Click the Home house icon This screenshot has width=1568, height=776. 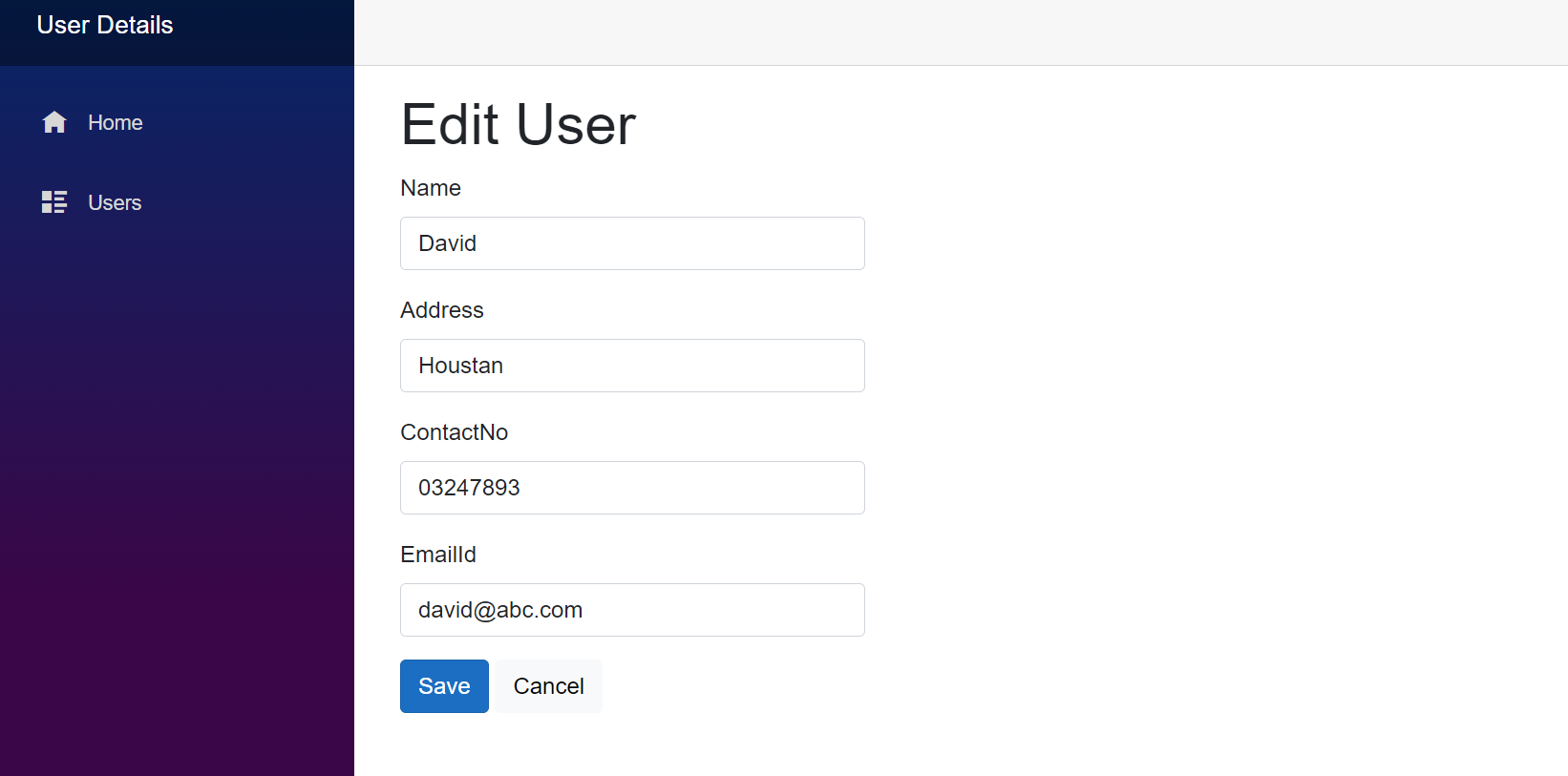54,122
